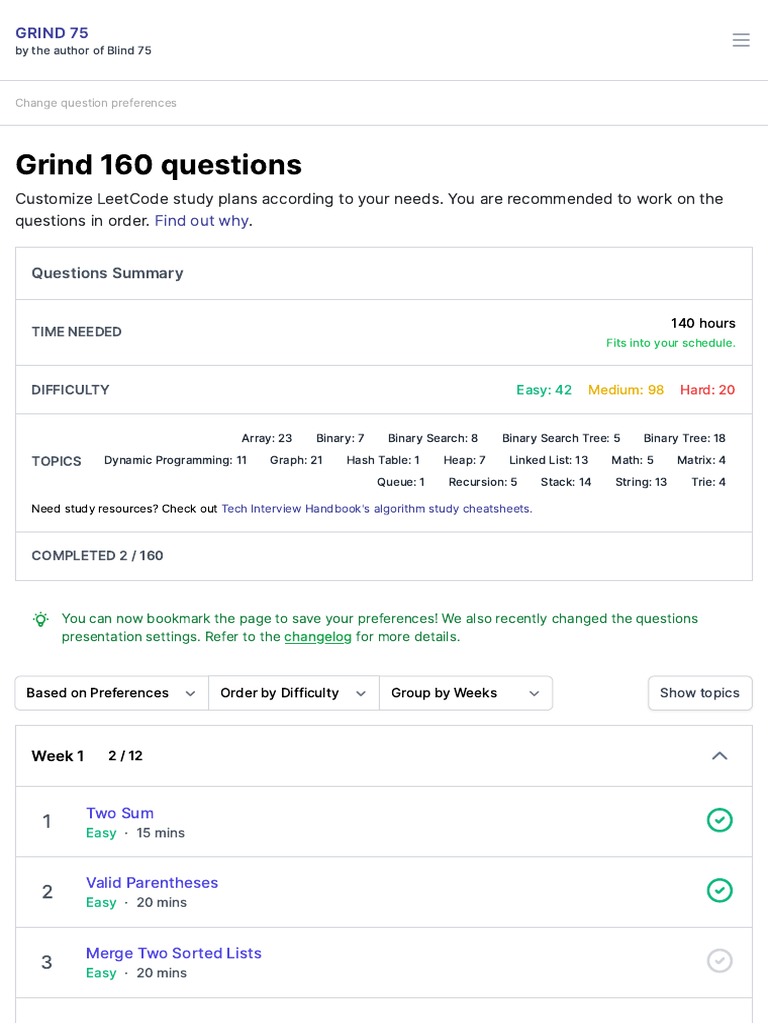Open Order by Difficulty dropdown

pos(293,693)
